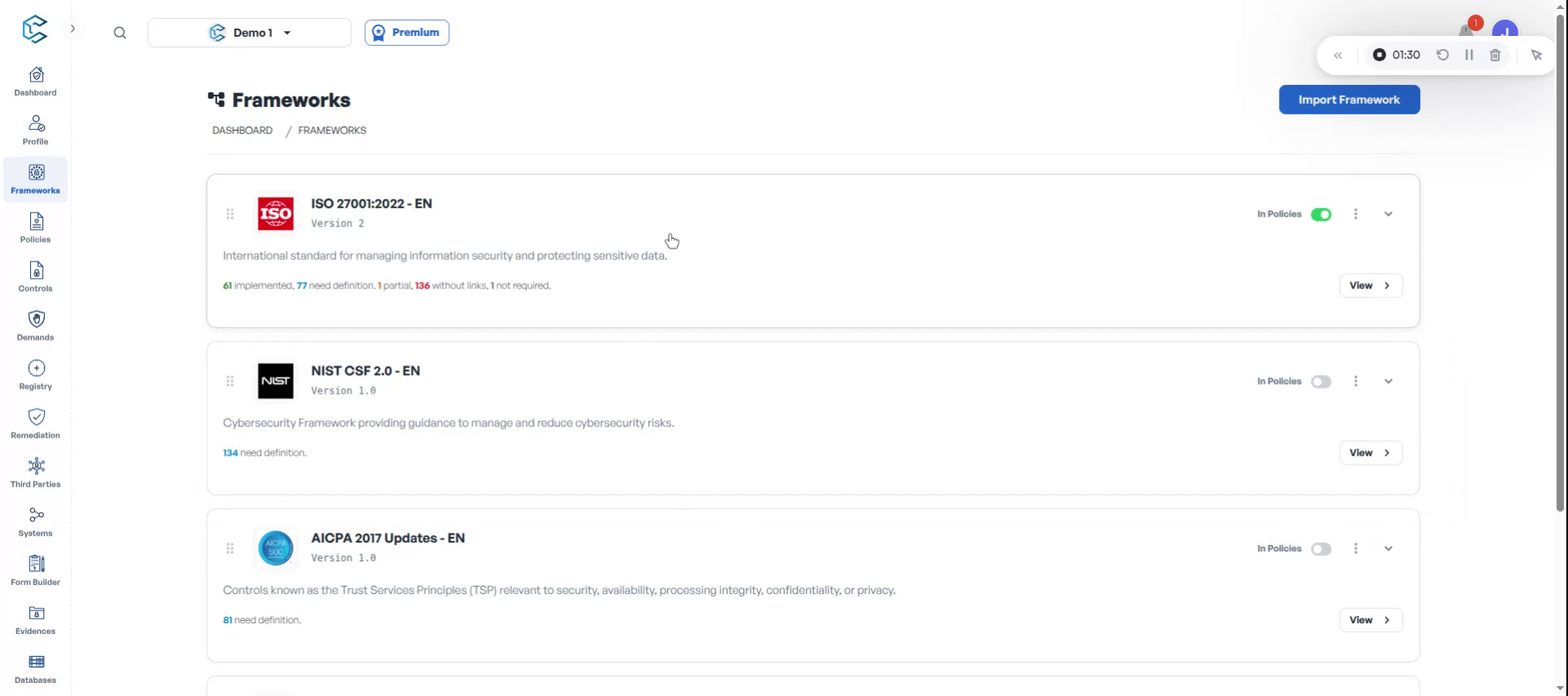Delete recording with trash icon
Screen dimensions: 1568x696
pos(1495,55)
